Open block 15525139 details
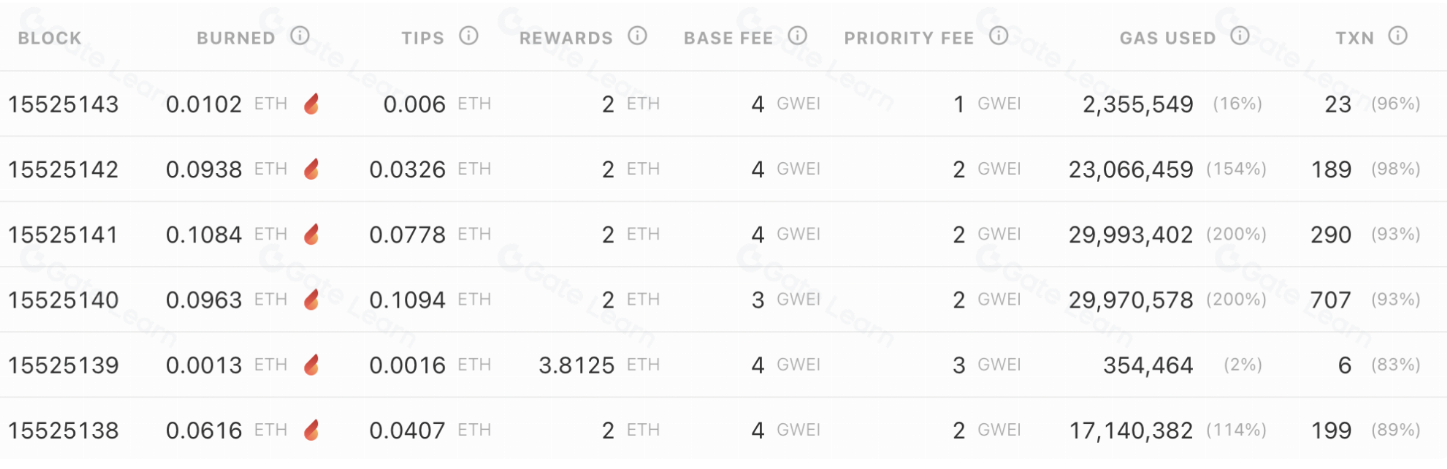This screenshot has width=1447, height=469. [63, 366]
